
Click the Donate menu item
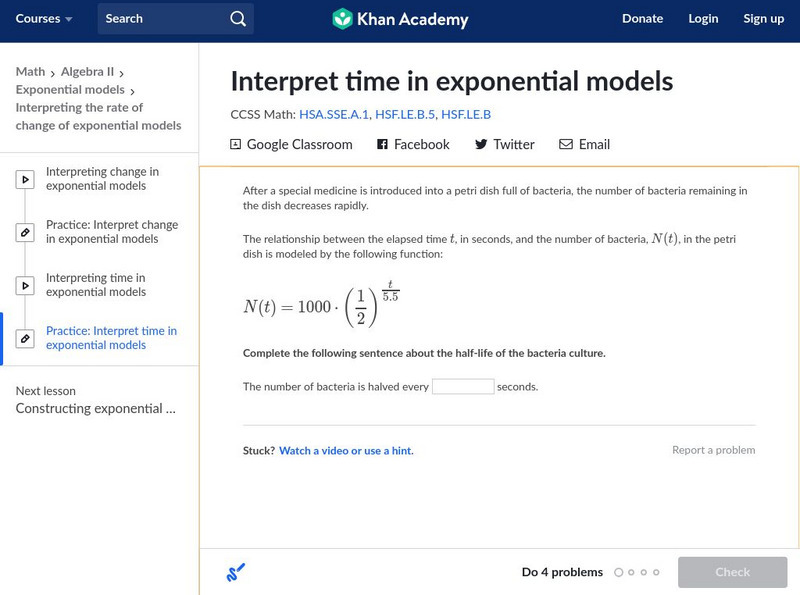(x=642, y=19)
